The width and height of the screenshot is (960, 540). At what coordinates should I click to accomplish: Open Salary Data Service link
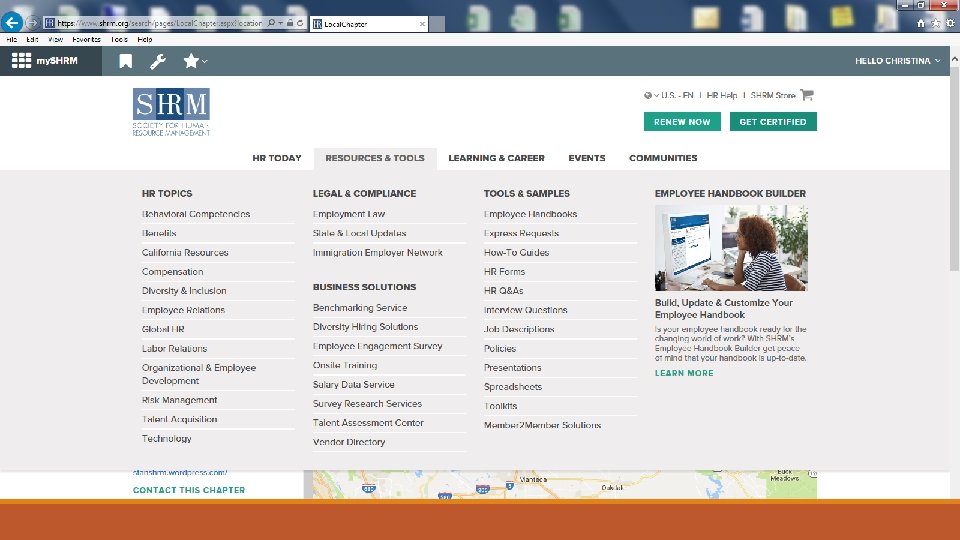(354, 384)
